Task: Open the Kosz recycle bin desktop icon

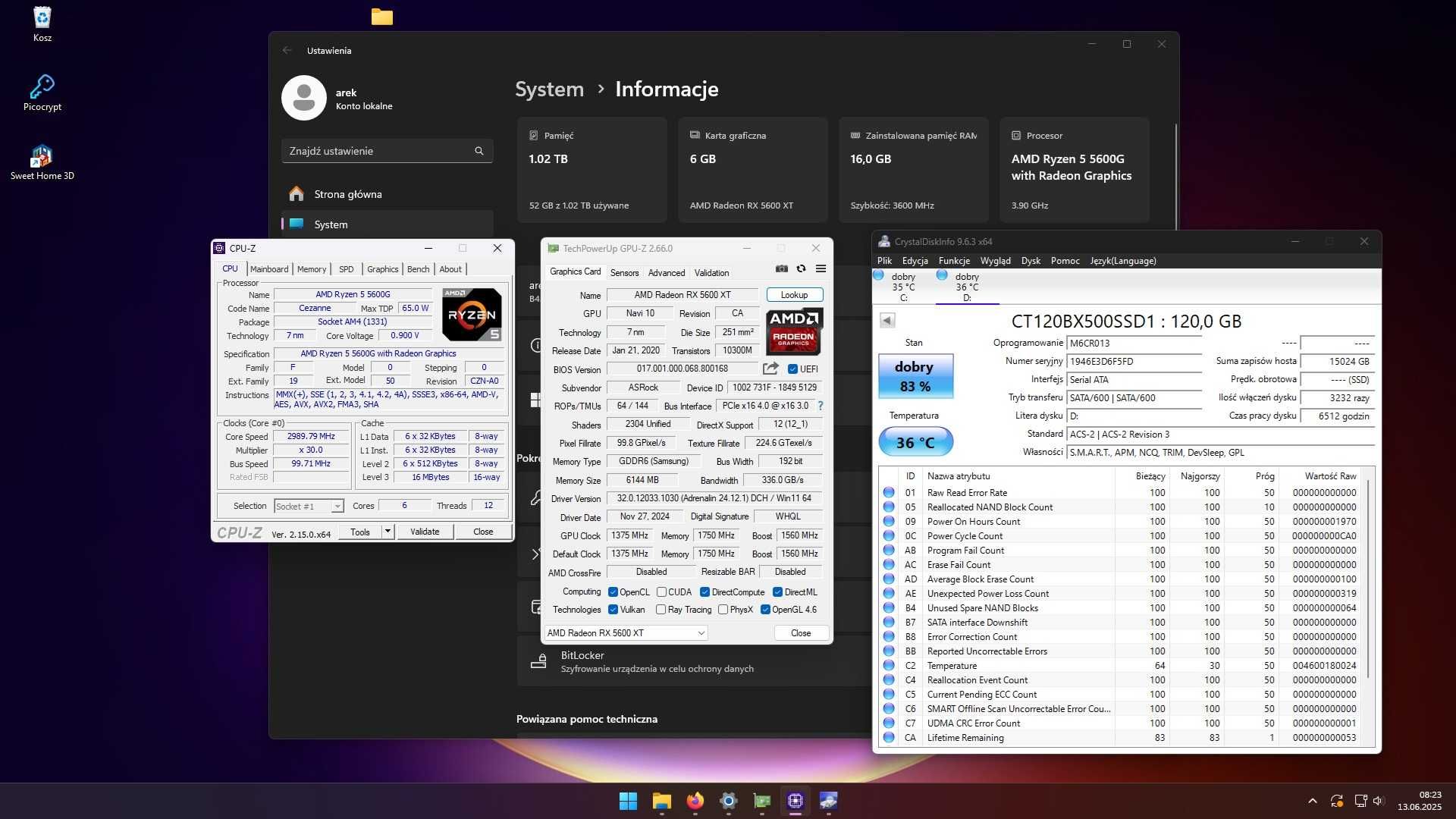Action: [42, 24]
